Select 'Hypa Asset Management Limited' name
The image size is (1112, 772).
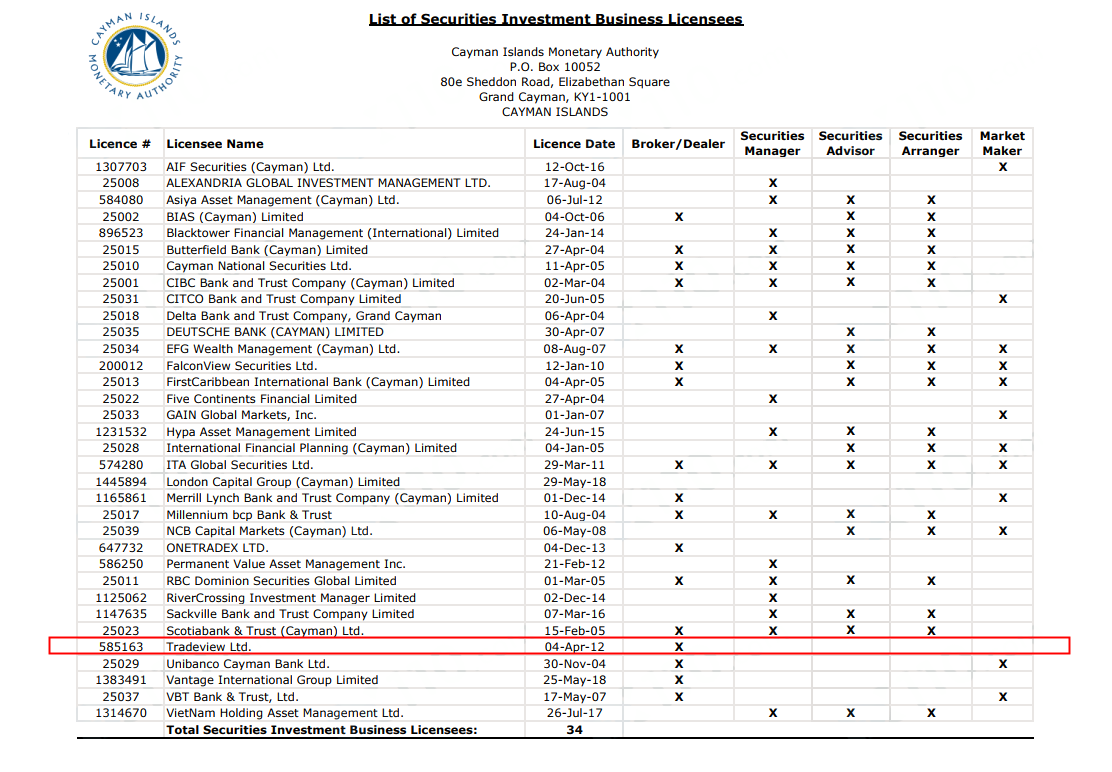click(x=262, y=432)
